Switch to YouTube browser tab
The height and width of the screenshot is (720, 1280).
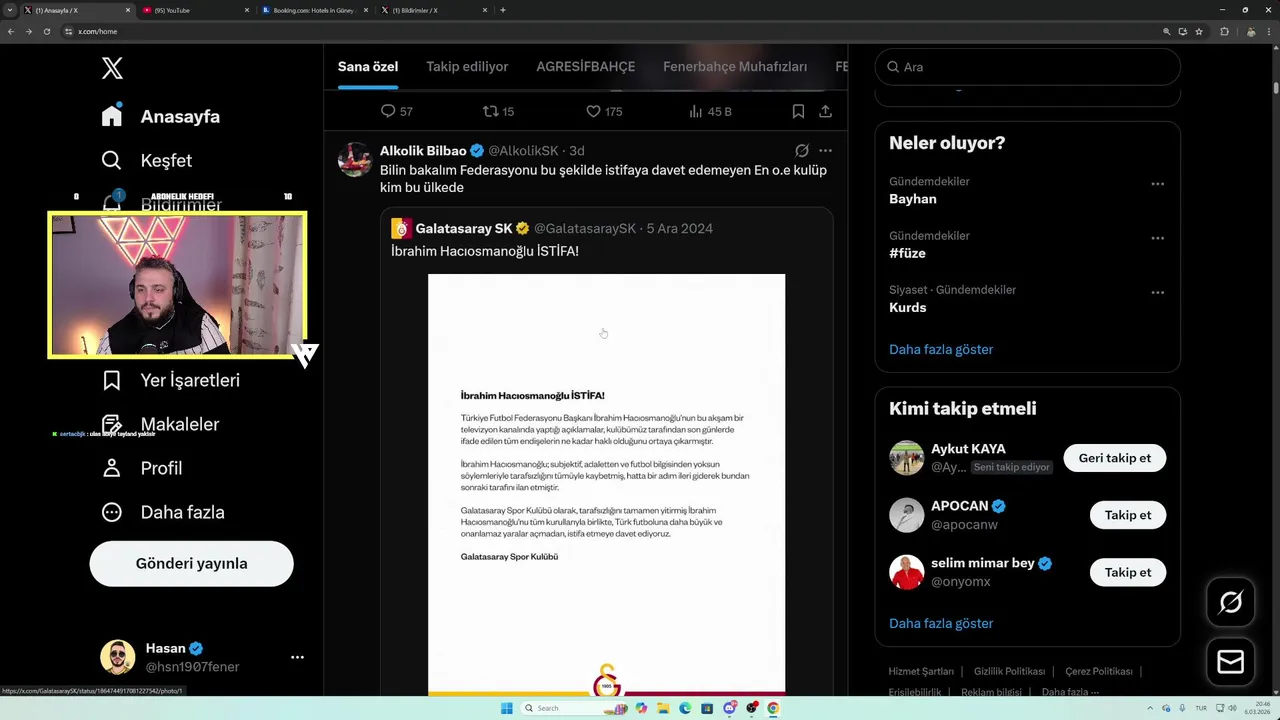pos(196,10)
